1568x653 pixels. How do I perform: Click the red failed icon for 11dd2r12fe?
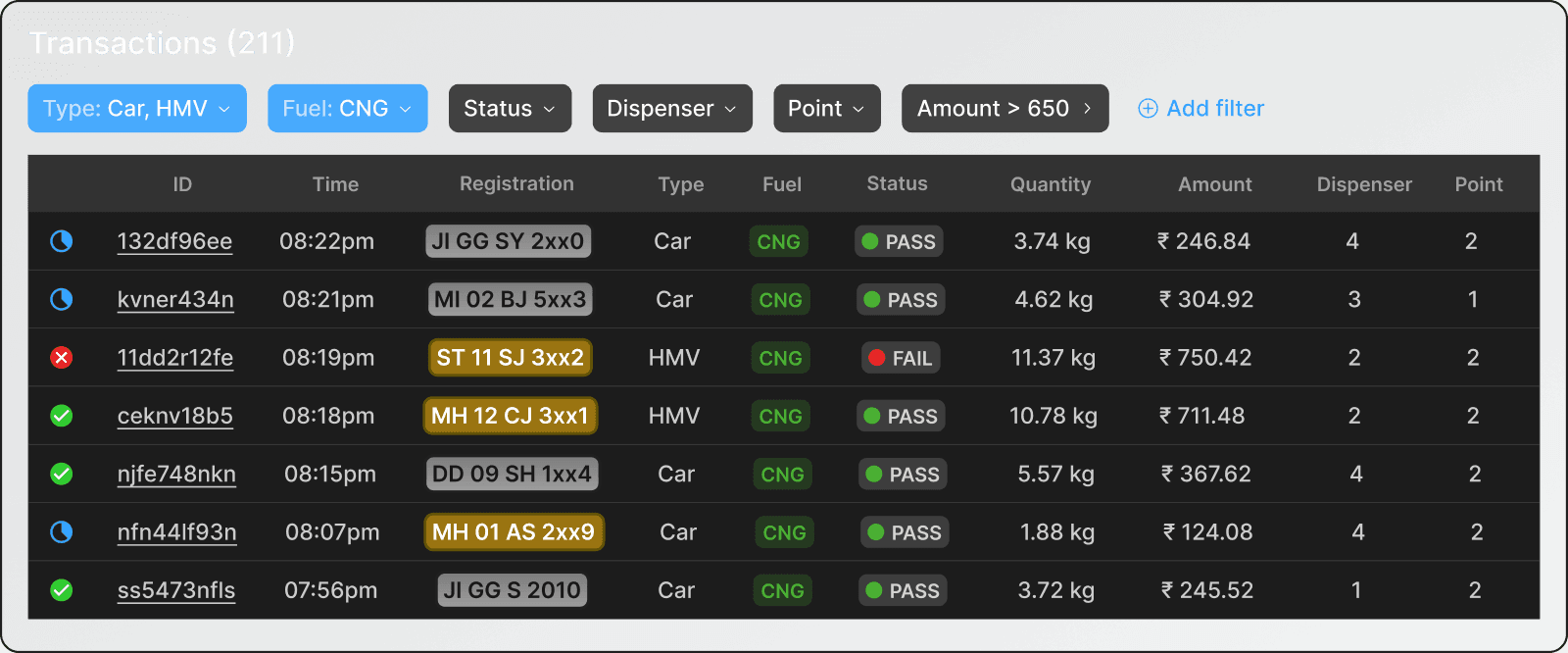point(62,358)
